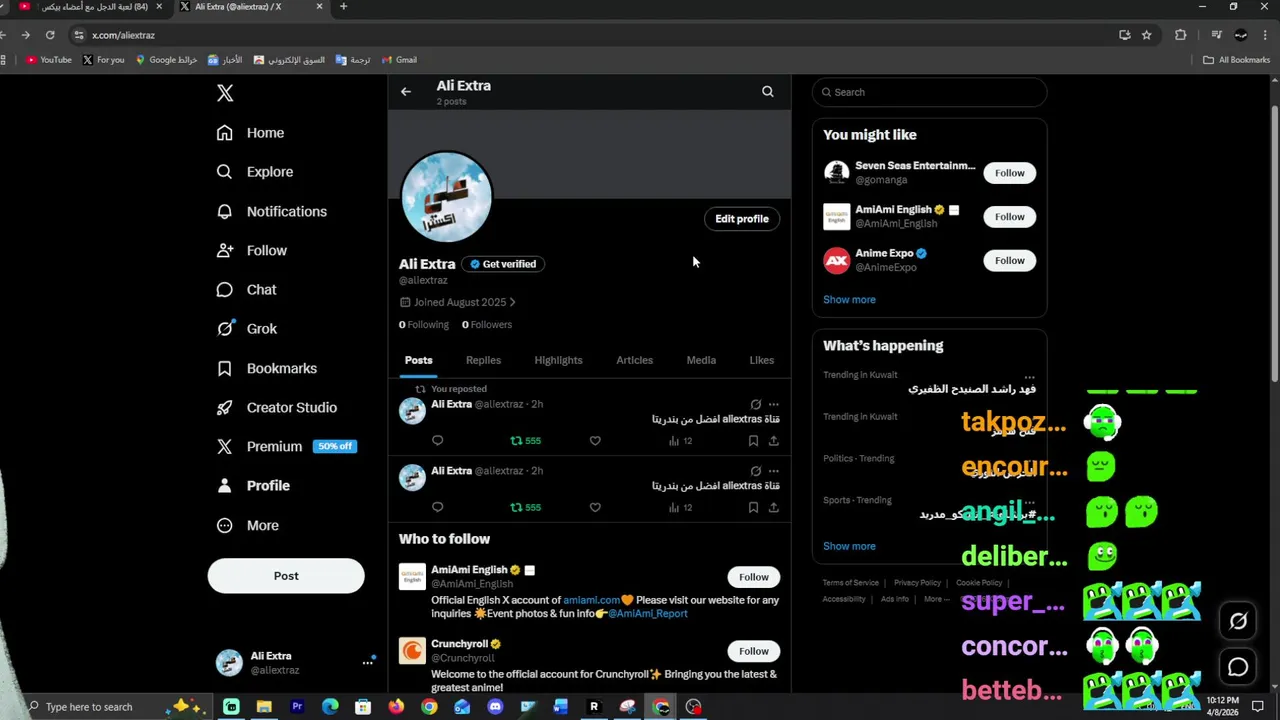1280x720 pixels.
Task: Share the post above Who to follow
Action: tap(774, 508)
